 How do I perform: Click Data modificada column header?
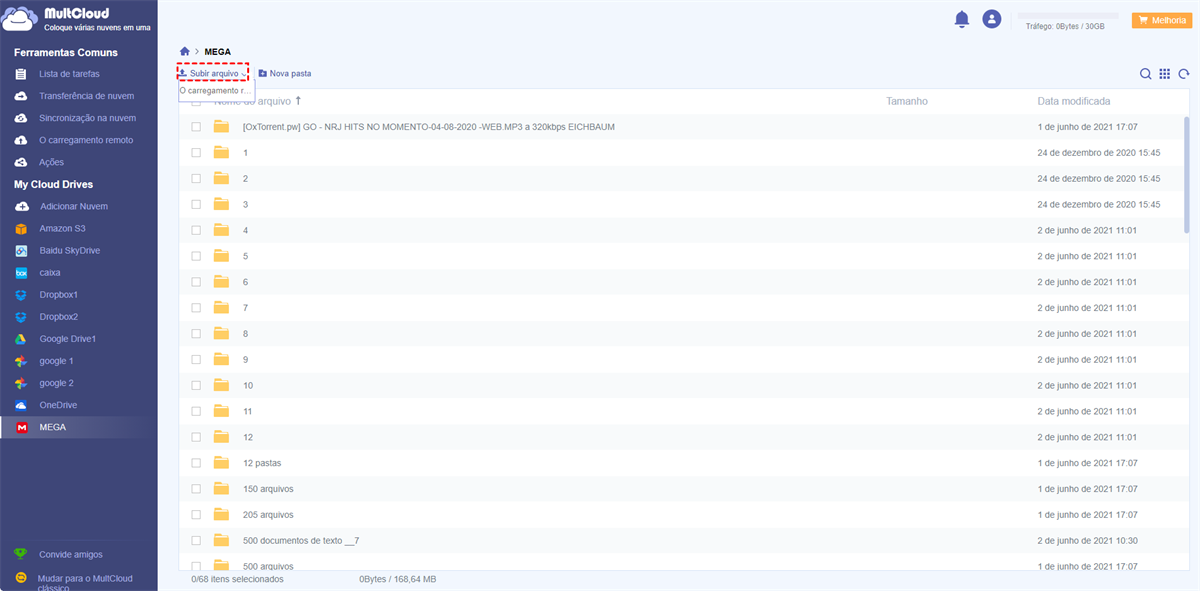tap(1074, 101)
